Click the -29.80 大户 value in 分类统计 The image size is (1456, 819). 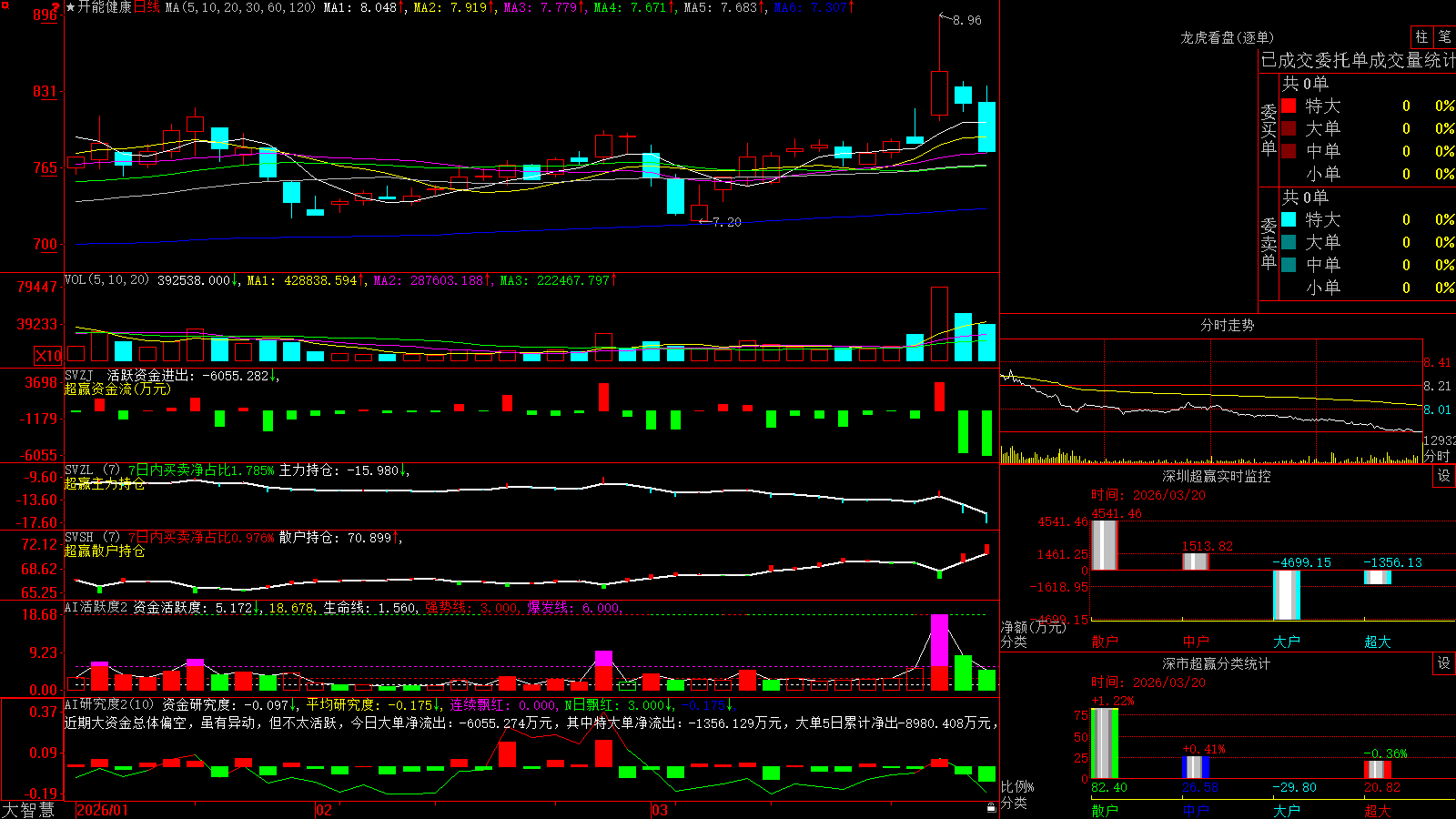click(1294, 787)
